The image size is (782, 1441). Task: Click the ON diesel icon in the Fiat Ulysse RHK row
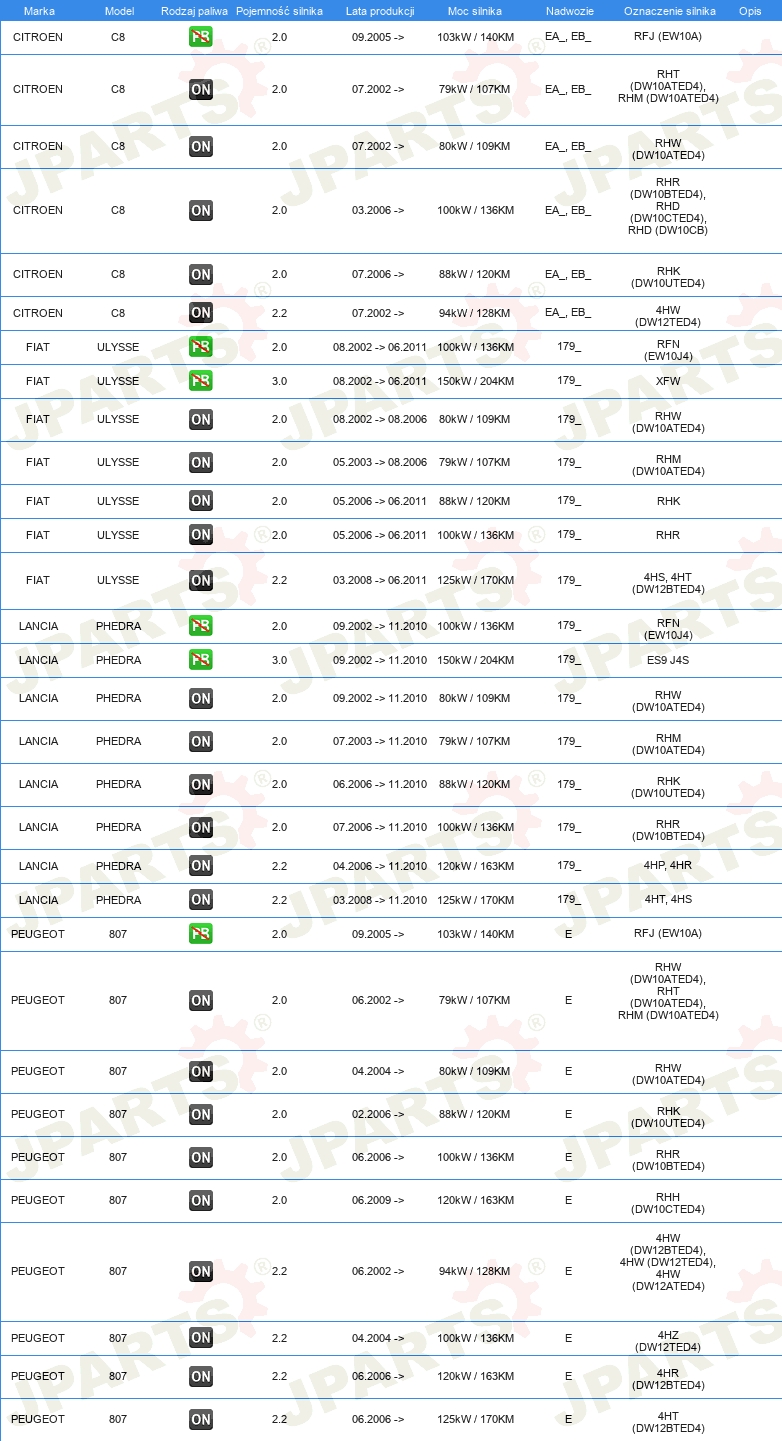201,501
